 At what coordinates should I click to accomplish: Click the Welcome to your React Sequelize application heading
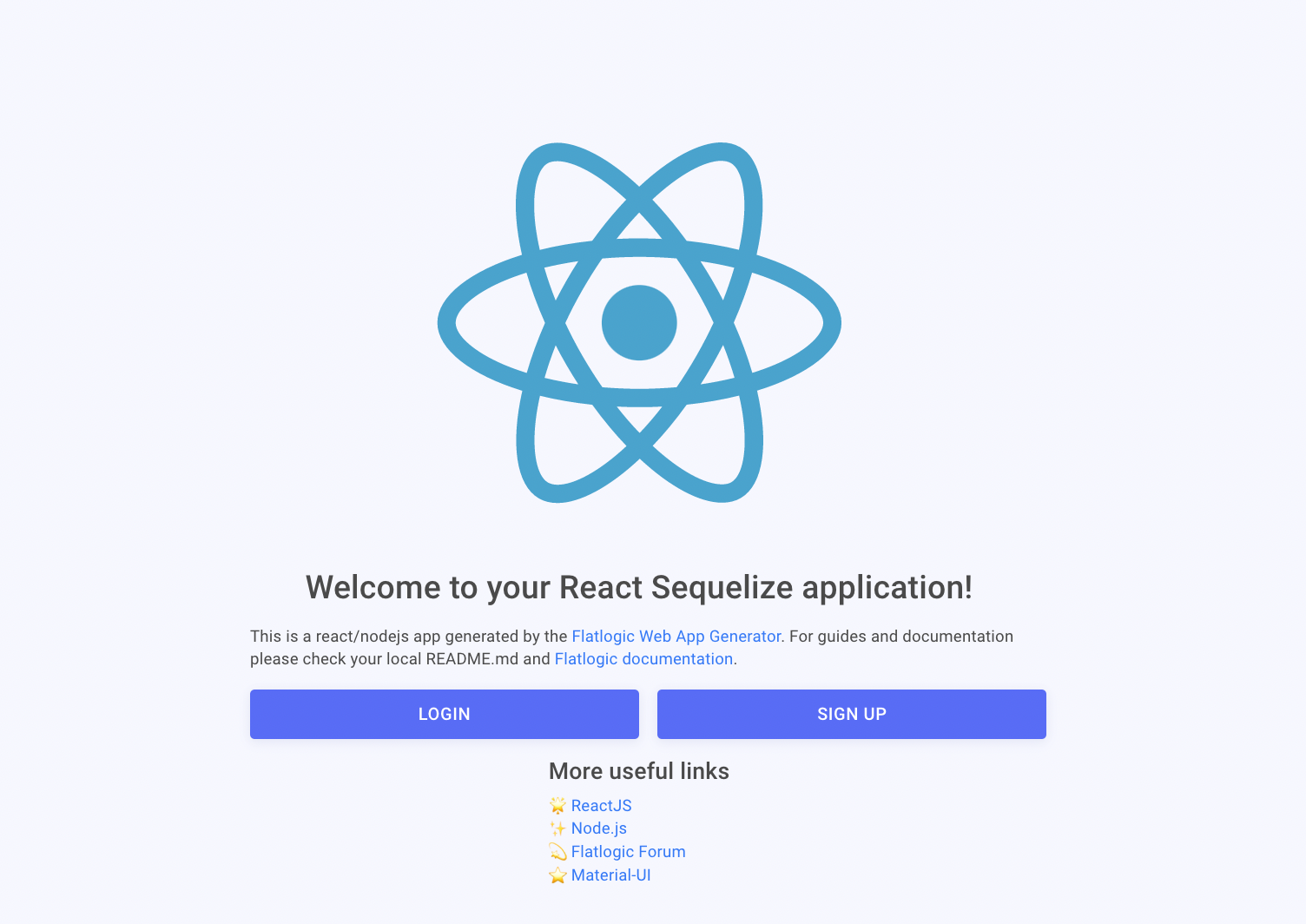click(x=639, y=588)
